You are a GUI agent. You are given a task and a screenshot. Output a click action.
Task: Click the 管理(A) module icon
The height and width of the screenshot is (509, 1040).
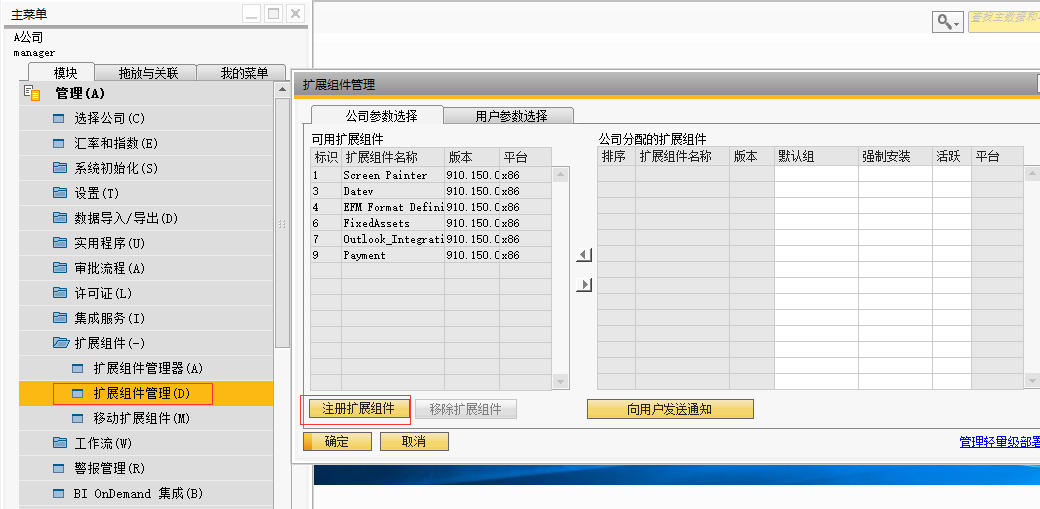coord(32,94)
